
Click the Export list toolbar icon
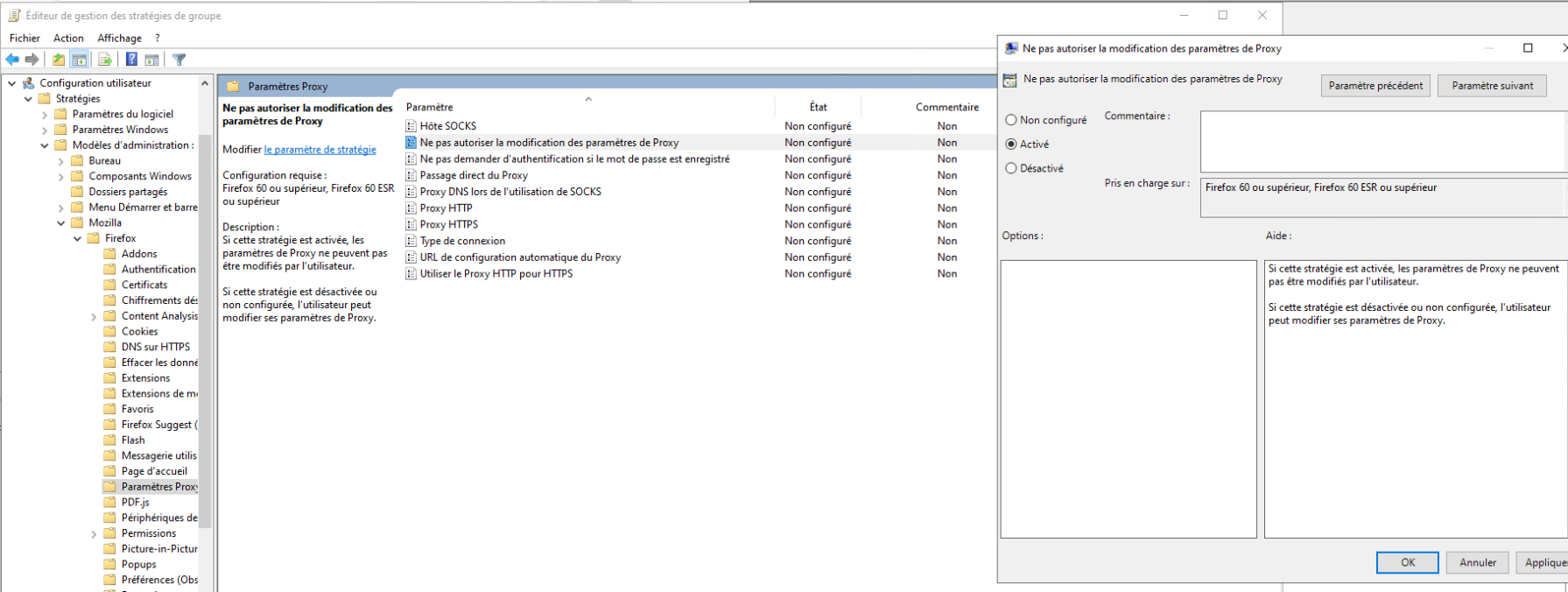click(105, 60)
